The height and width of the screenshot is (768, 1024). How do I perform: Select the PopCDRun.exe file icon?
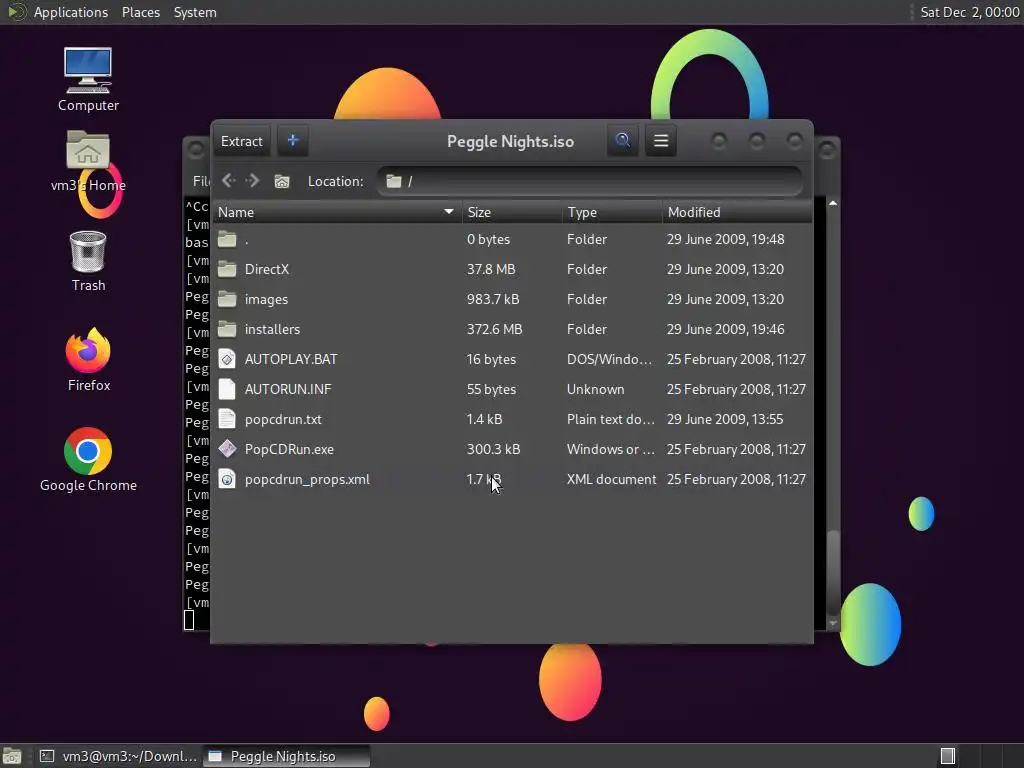(x=227, y=449)
